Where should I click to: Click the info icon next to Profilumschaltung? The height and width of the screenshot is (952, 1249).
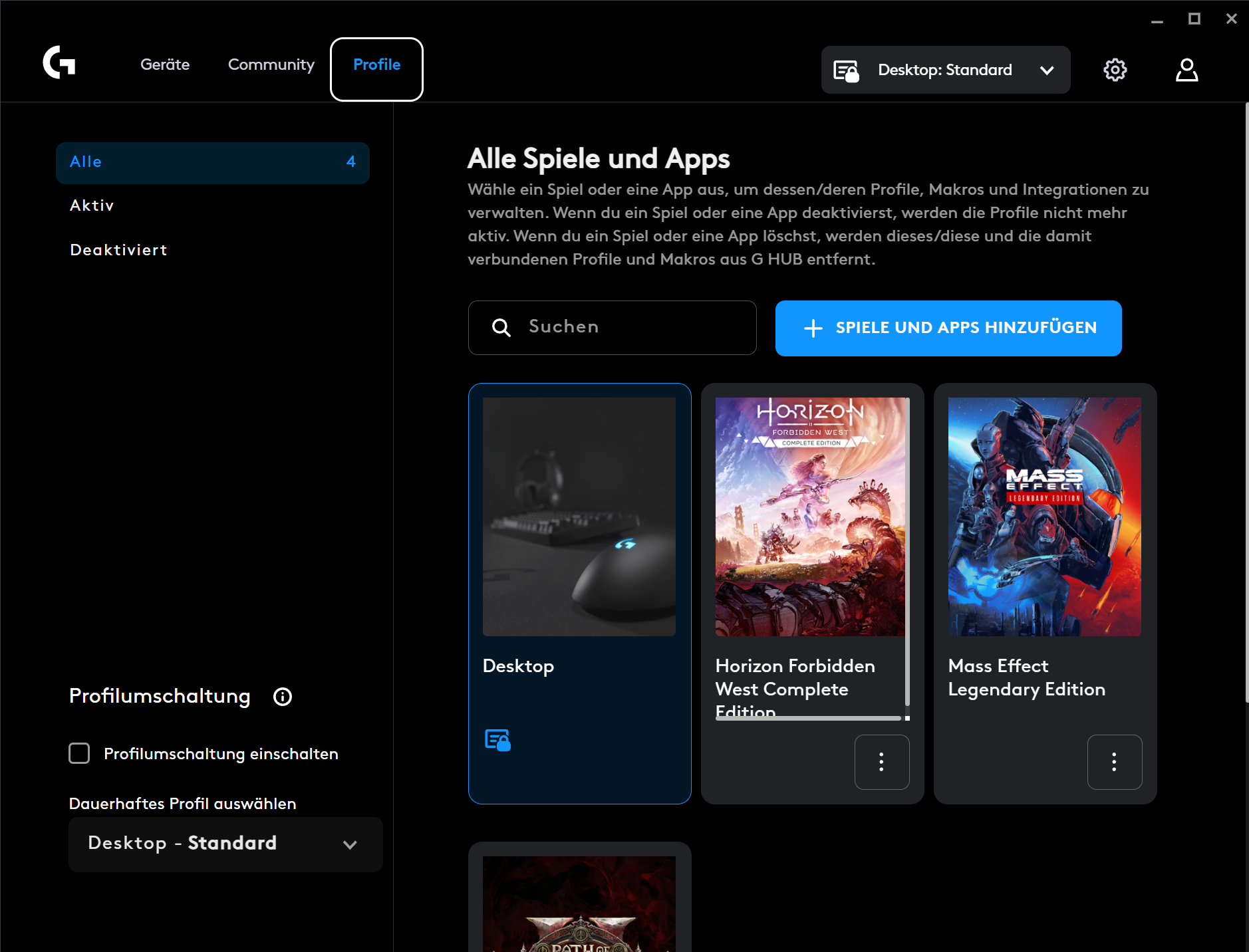(x=283, y=697)
